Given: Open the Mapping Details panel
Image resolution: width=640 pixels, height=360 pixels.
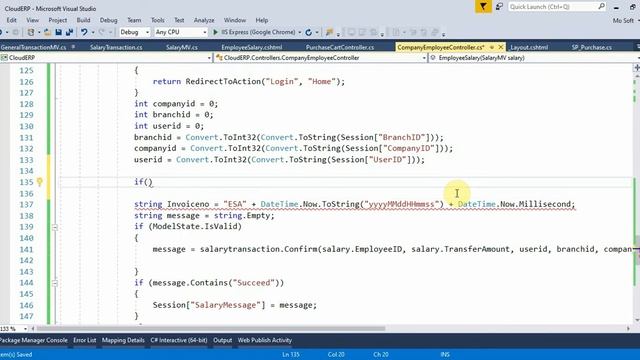Looking at the screenshot, I should (123, 340).
